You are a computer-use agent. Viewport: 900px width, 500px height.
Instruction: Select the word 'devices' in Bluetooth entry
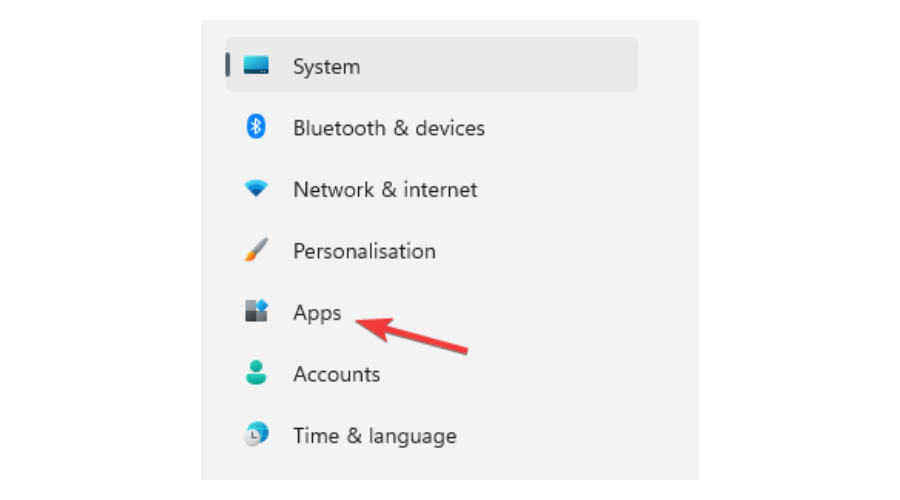coord(450,128)
